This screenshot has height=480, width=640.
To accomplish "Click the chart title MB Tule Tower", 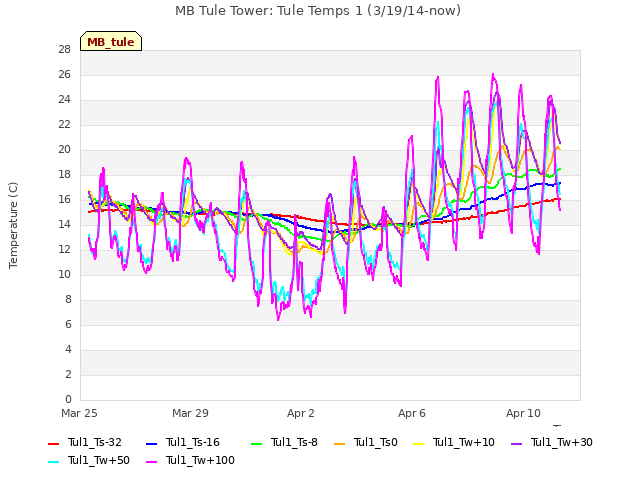I will 318,11.
